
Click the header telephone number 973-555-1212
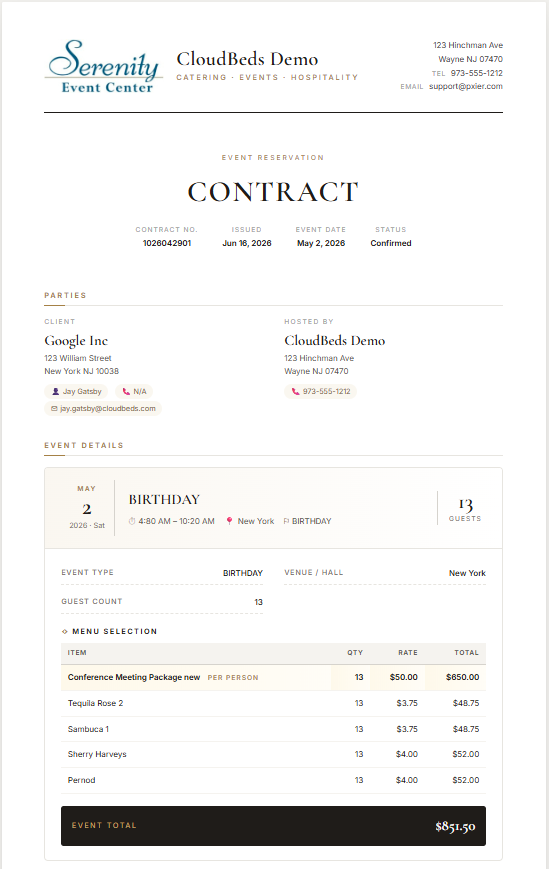pos(476,73)
